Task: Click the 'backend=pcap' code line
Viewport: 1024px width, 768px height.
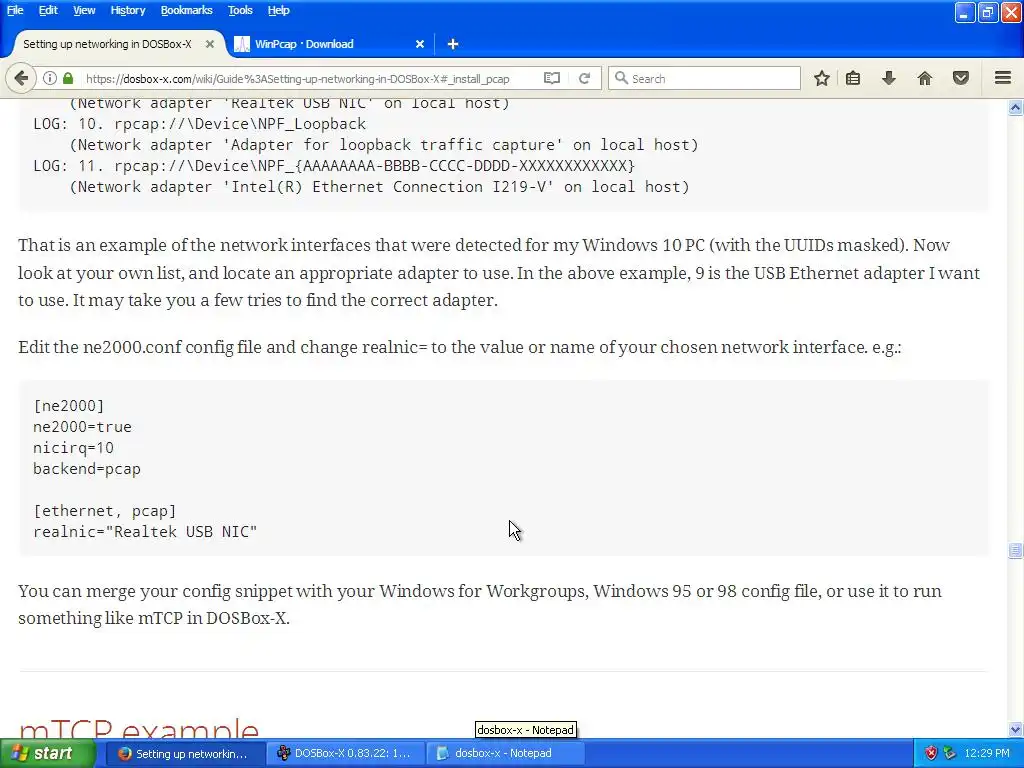Action: click(x=87, y=469)
